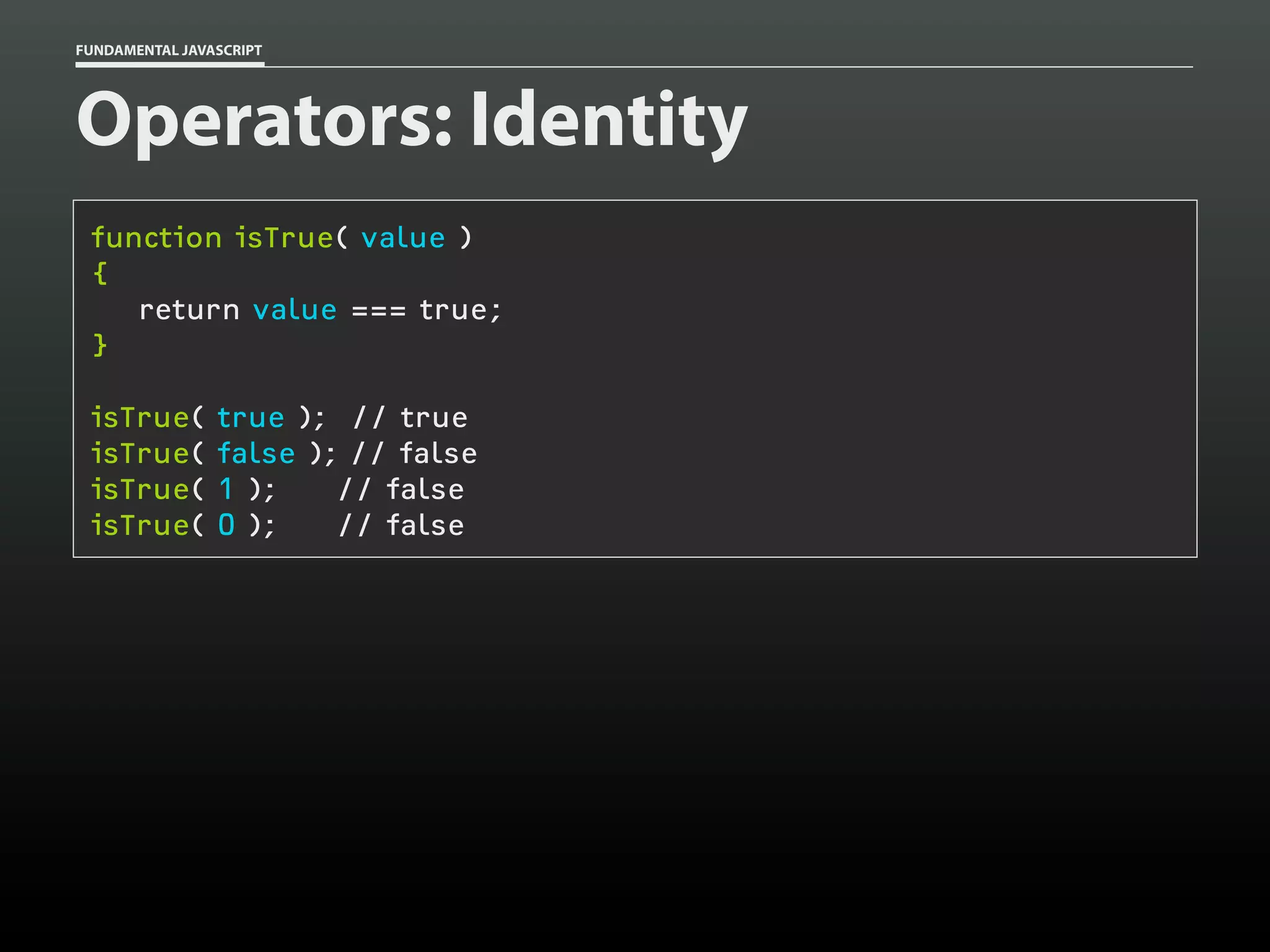Click value in the return statement
This screenshot has height=952, width=1270.
point(295,310)
